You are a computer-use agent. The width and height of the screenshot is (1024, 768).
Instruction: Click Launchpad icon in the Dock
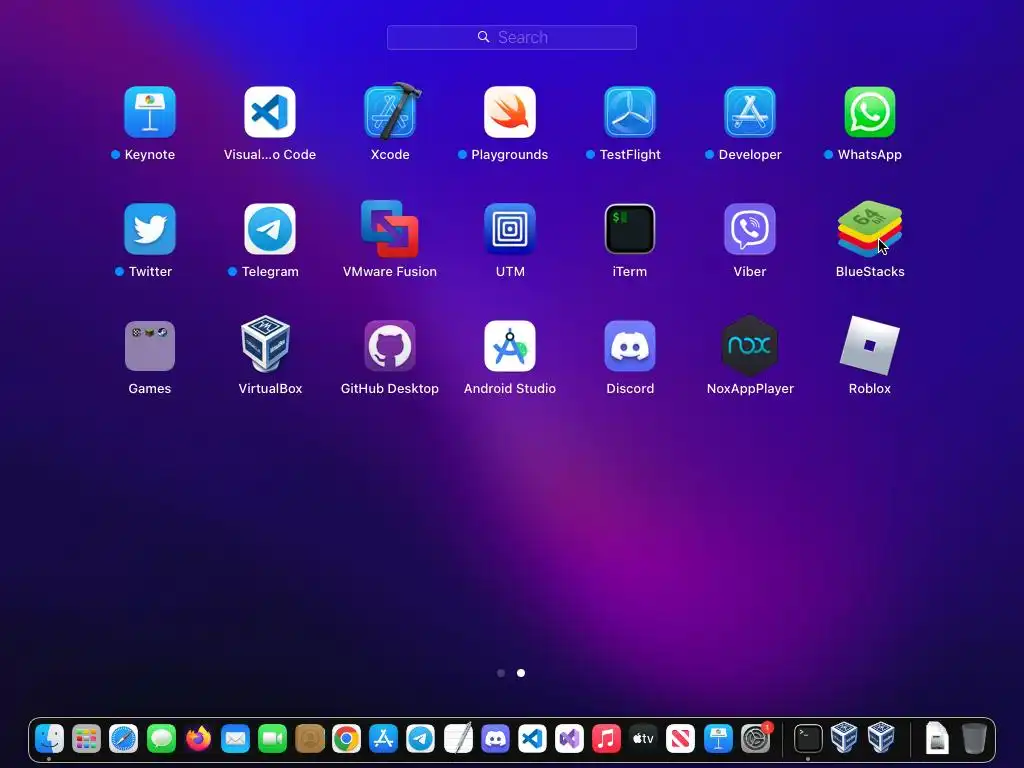click(x=86, y=739)
